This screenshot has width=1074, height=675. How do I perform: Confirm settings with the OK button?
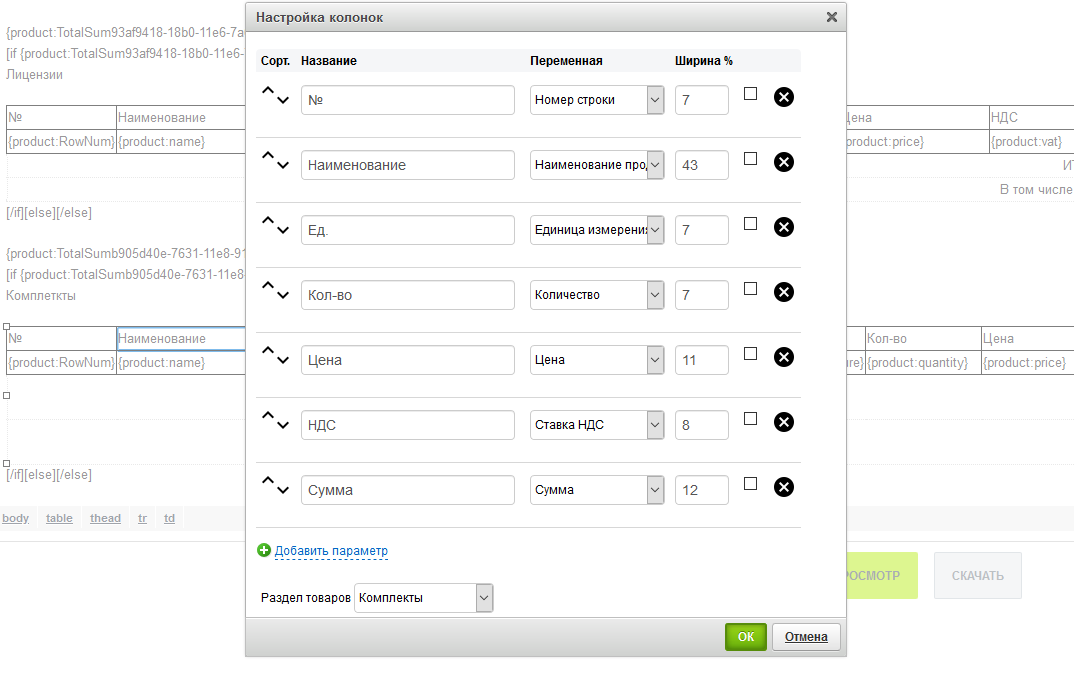745,637
